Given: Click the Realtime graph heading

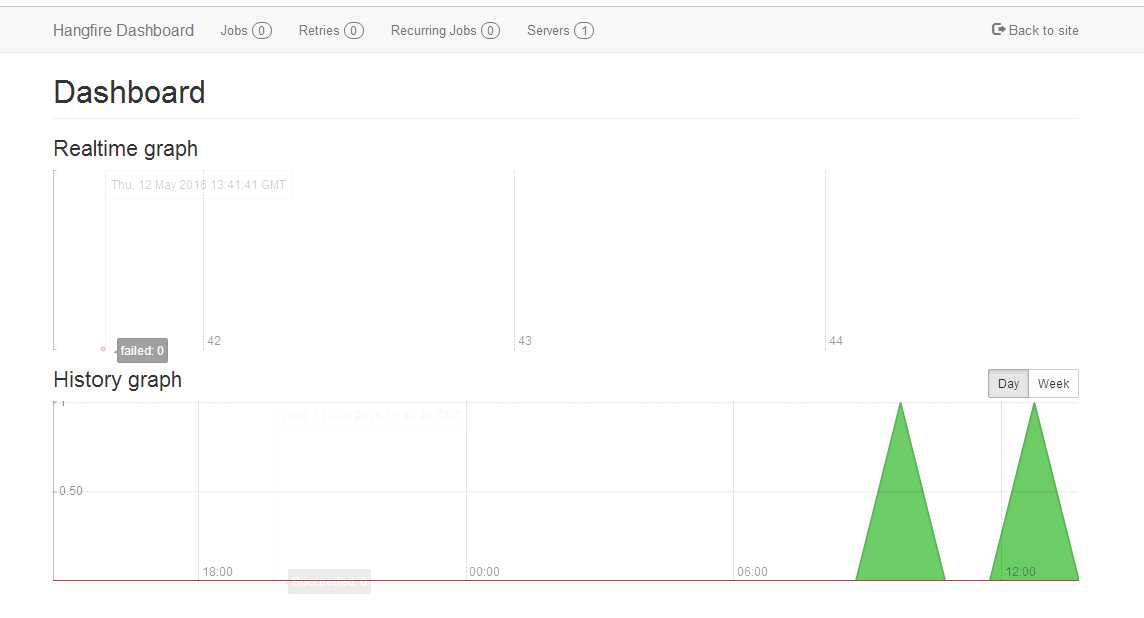Looking at the screenshot, I should (125, 149).
